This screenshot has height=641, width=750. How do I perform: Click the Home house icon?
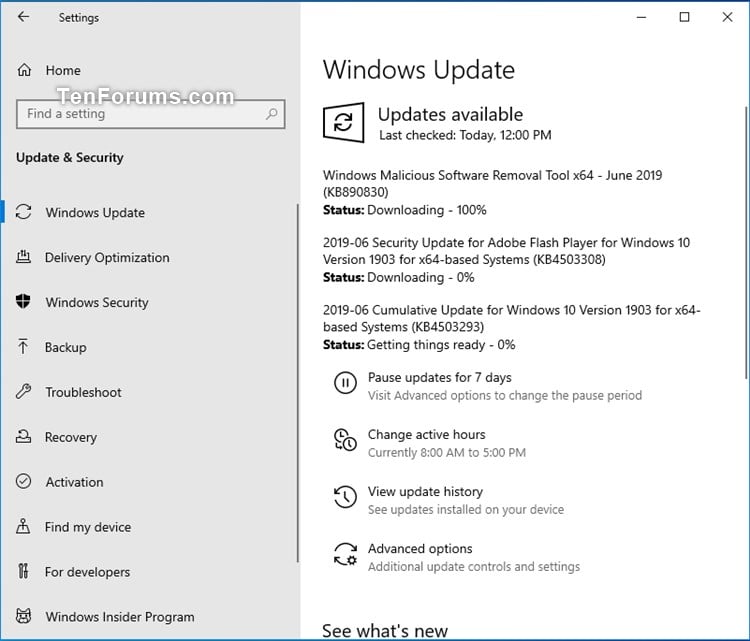24,70
